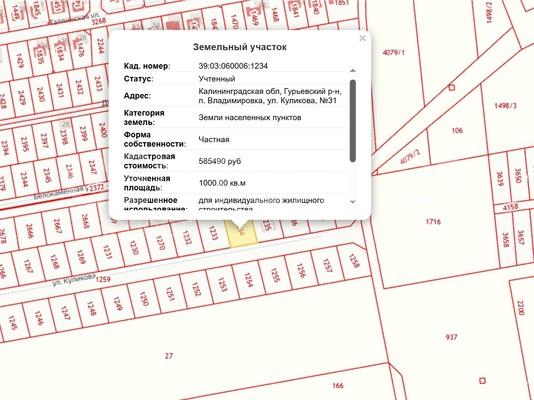Image resolution: width=534 pixels, height=400 pixels.
Task: Select parcel 1716 on the map
Action: 433,222
